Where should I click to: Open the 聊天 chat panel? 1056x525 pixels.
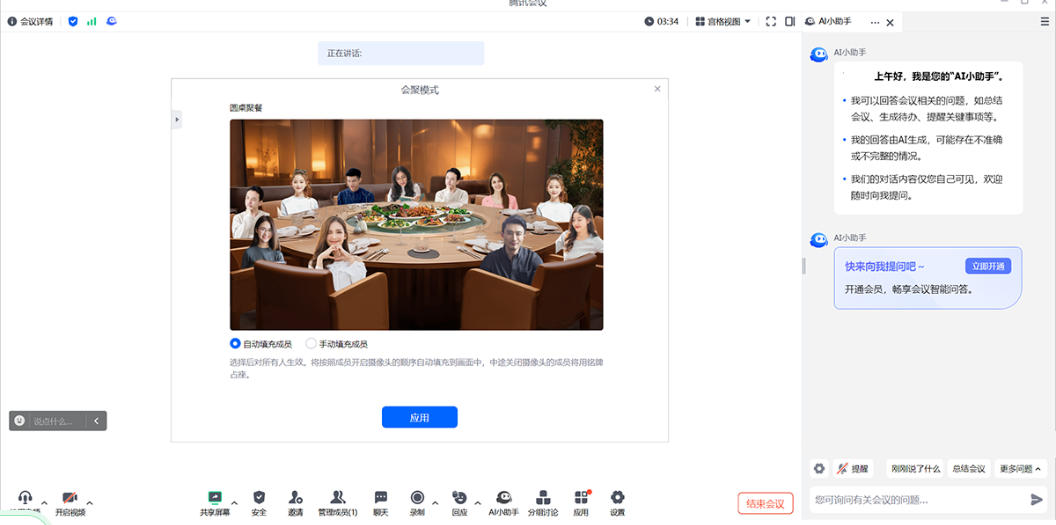tap(381, 503)
